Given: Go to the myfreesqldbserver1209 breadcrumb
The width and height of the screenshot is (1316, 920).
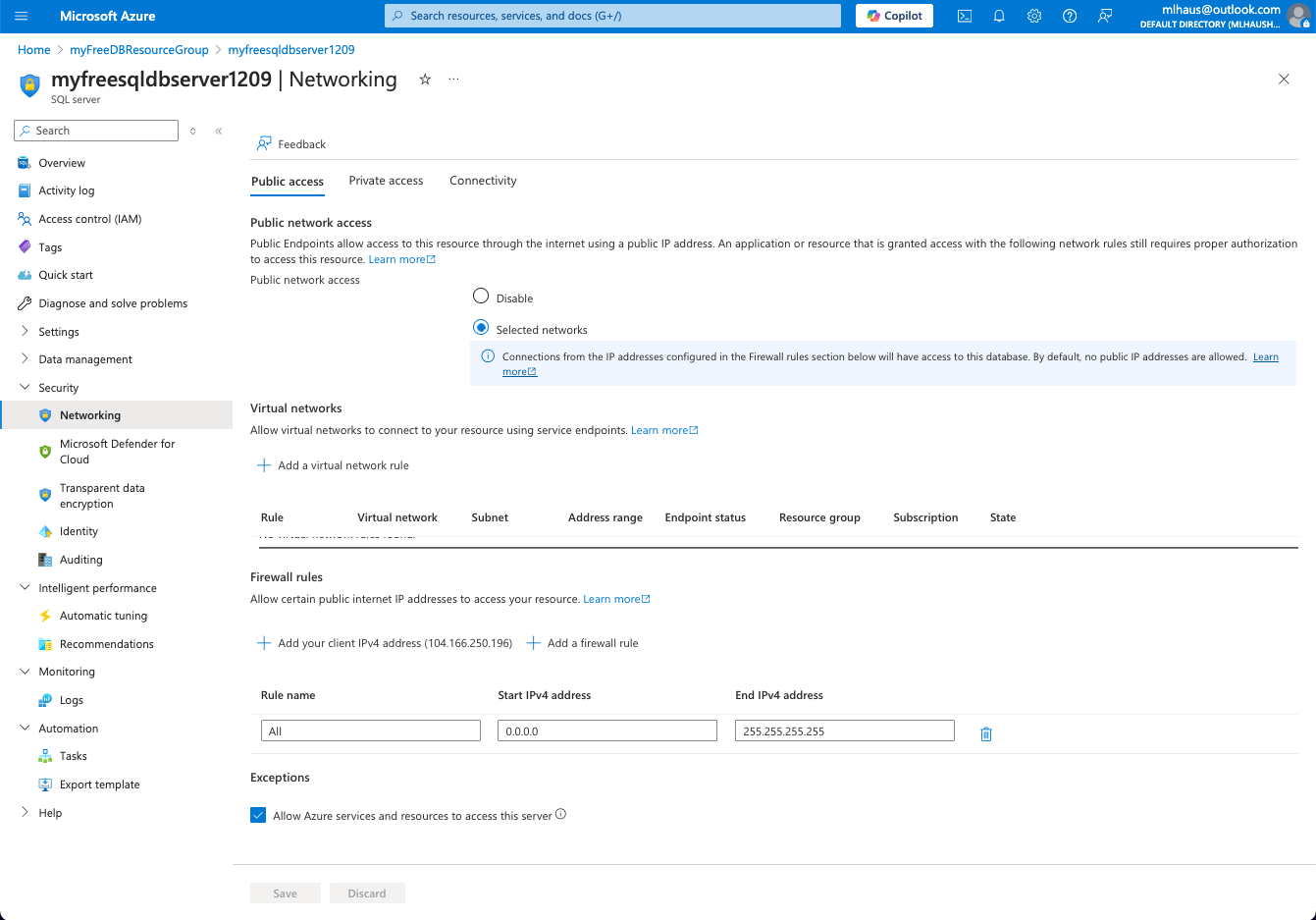Looking at the screenshot, I should pyautogui.click(x=291, y=49).
